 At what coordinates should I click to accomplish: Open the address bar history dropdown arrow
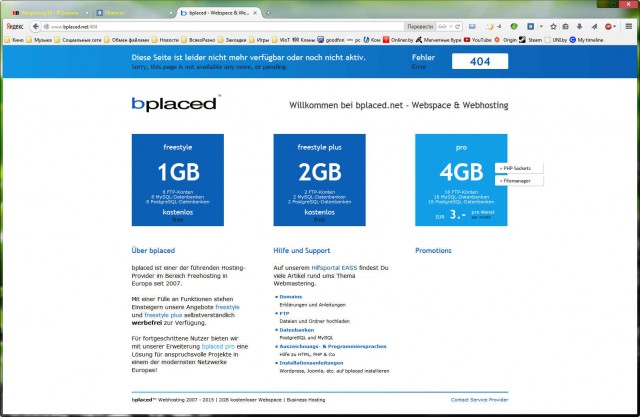(451, 27)
